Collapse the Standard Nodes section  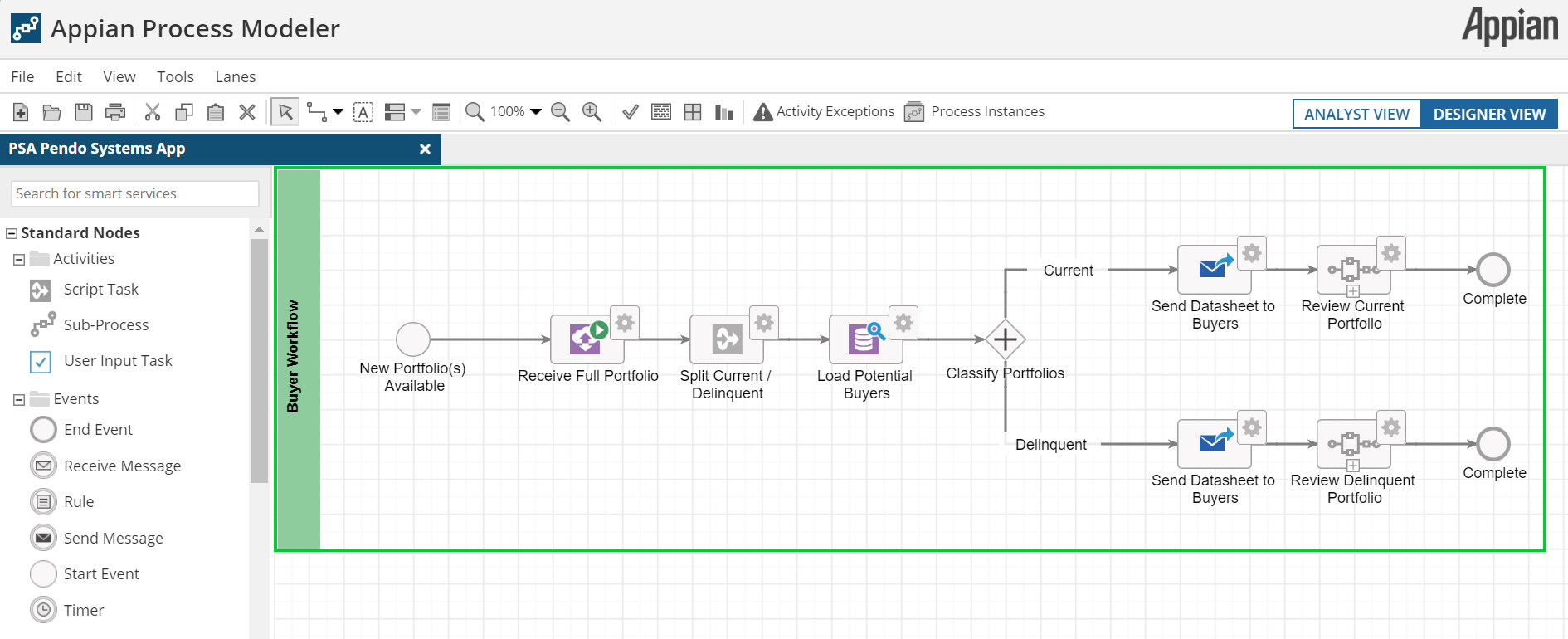pos(12,233)
